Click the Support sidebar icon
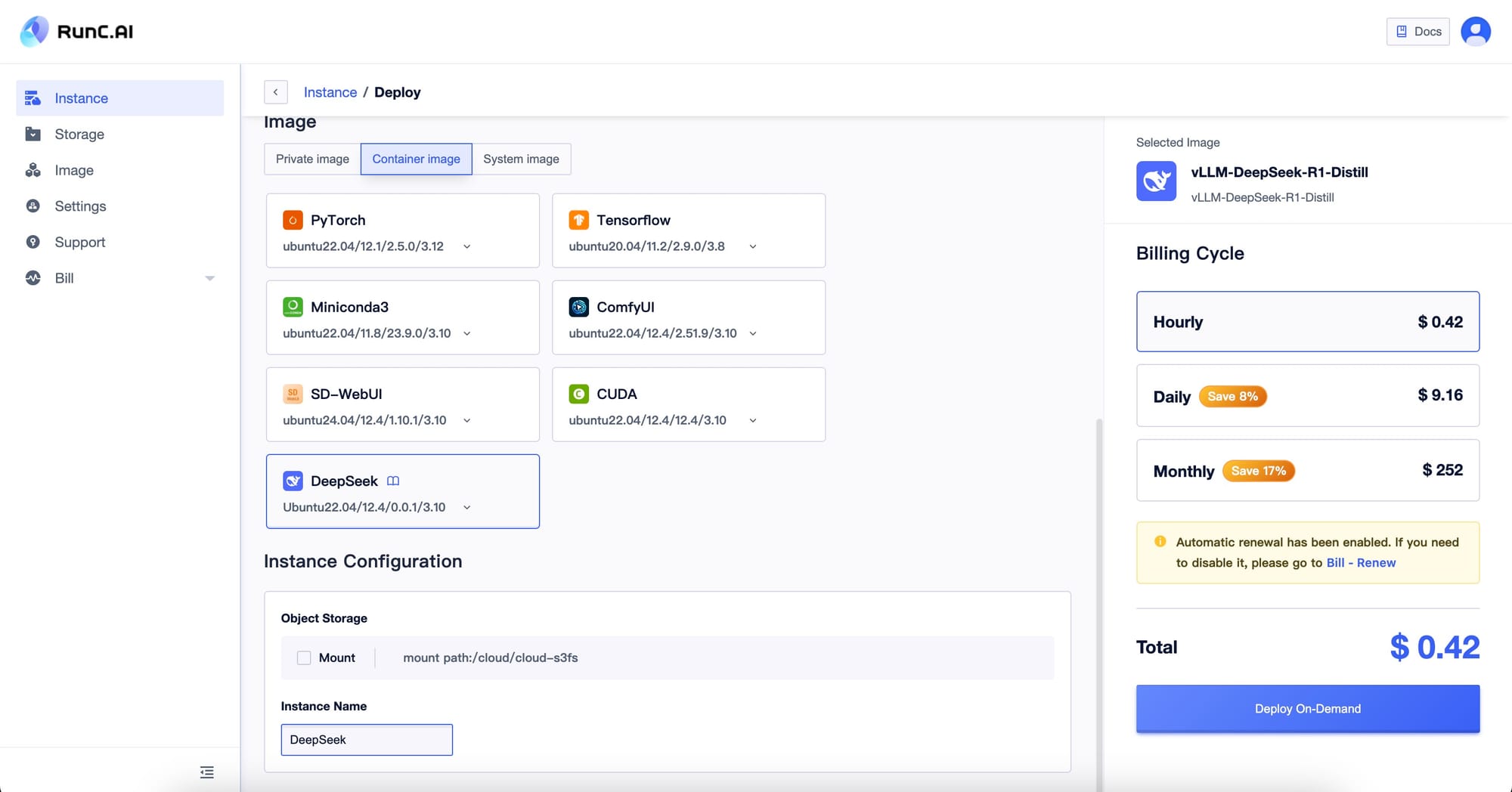The width and height of the screenshot is (1512, 792). point(33,242)
